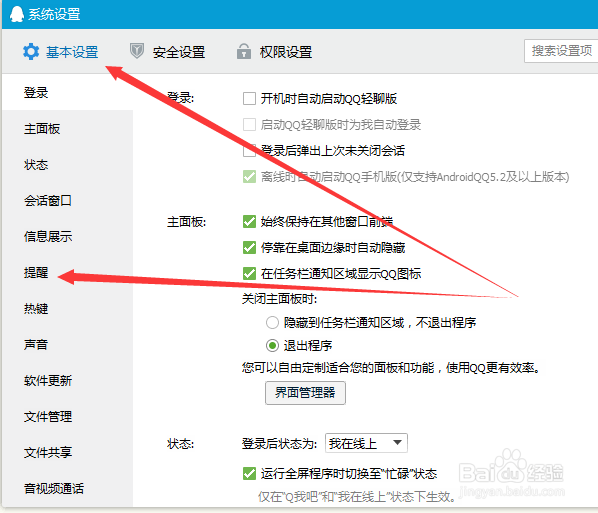Open 声音 settings in the sidebar
598x513 pixels.
coord(36,344)
